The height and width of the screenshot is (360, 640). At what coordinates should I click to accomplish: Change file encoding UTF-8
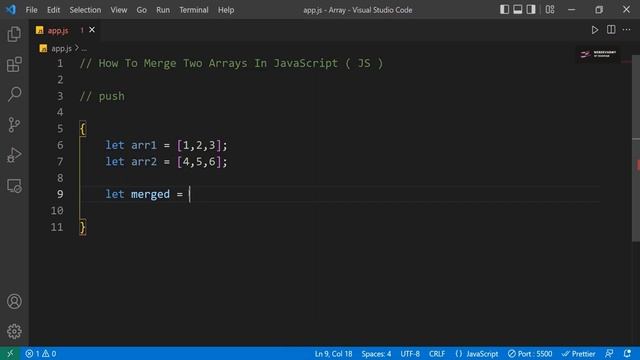[x=410, y=353]
